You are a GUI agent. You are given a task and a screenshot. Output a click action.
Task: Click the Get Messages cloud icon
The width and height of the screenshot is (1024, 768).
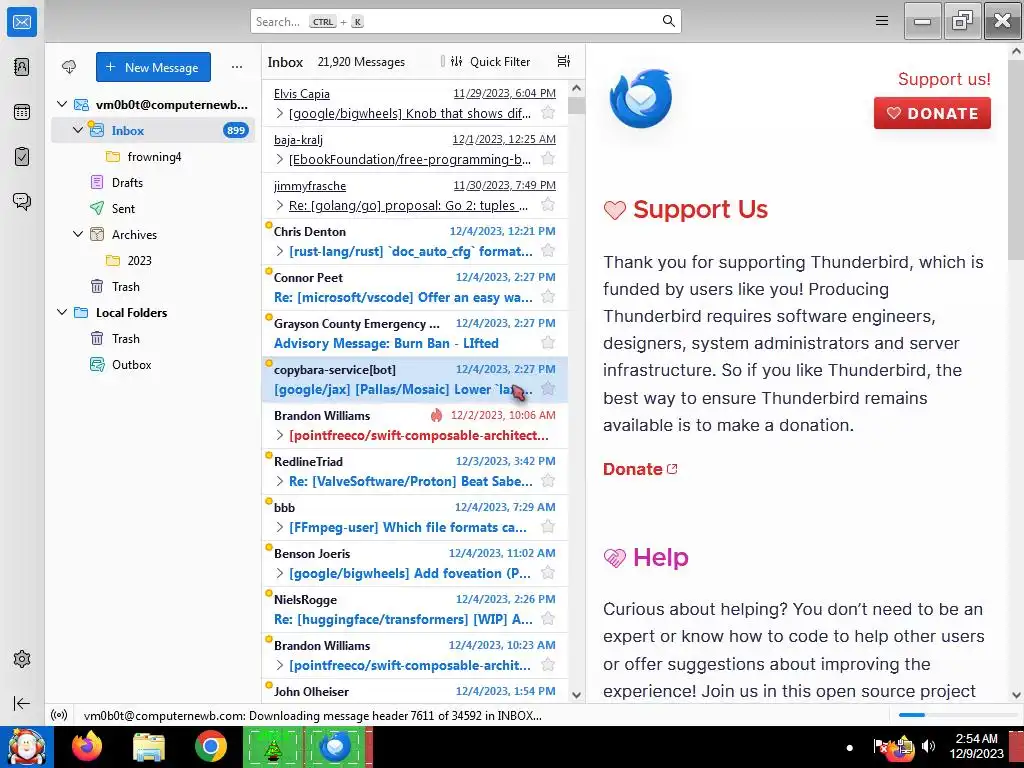[69, 67]
